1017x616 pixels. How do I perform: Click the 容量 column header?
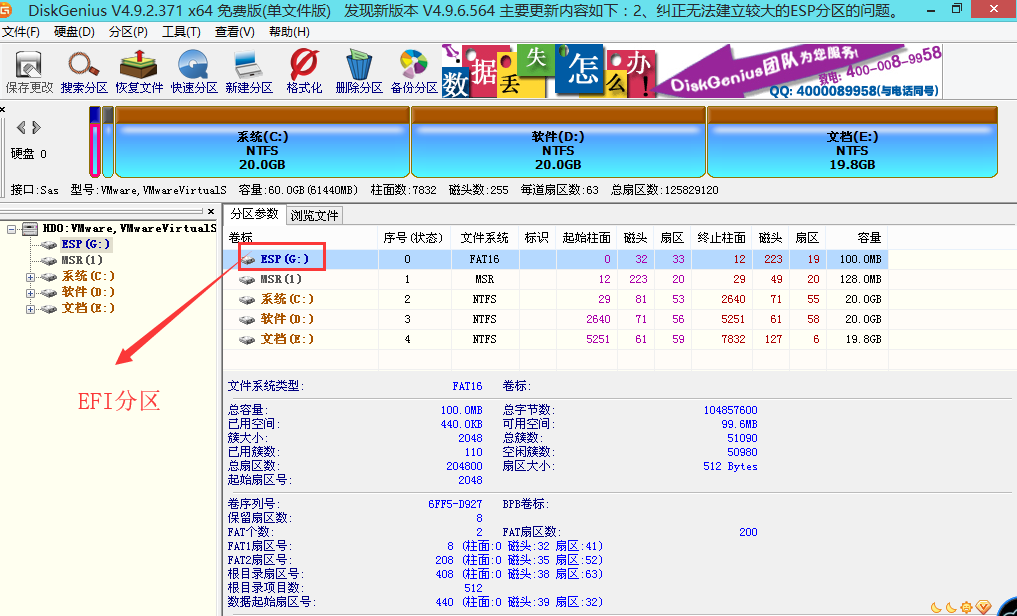click(856, 238)
